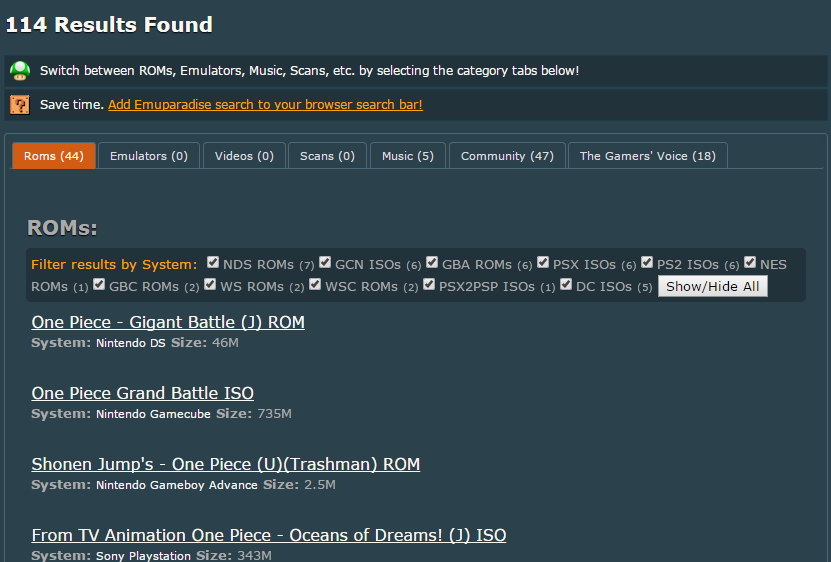
Task: Click the orange question block icon
Action: (20, 104)
